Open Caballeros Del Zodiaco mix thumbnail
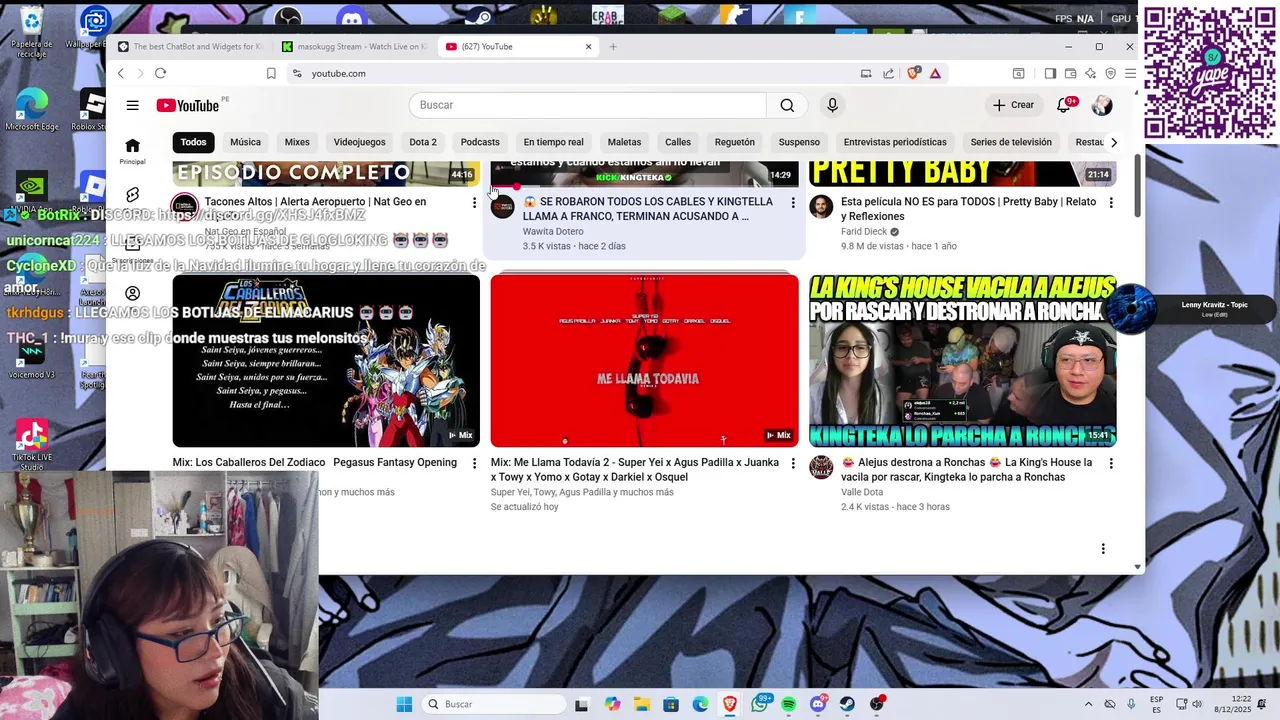The width and height of the screenshot is (1280, 720). tap(326, 360)
